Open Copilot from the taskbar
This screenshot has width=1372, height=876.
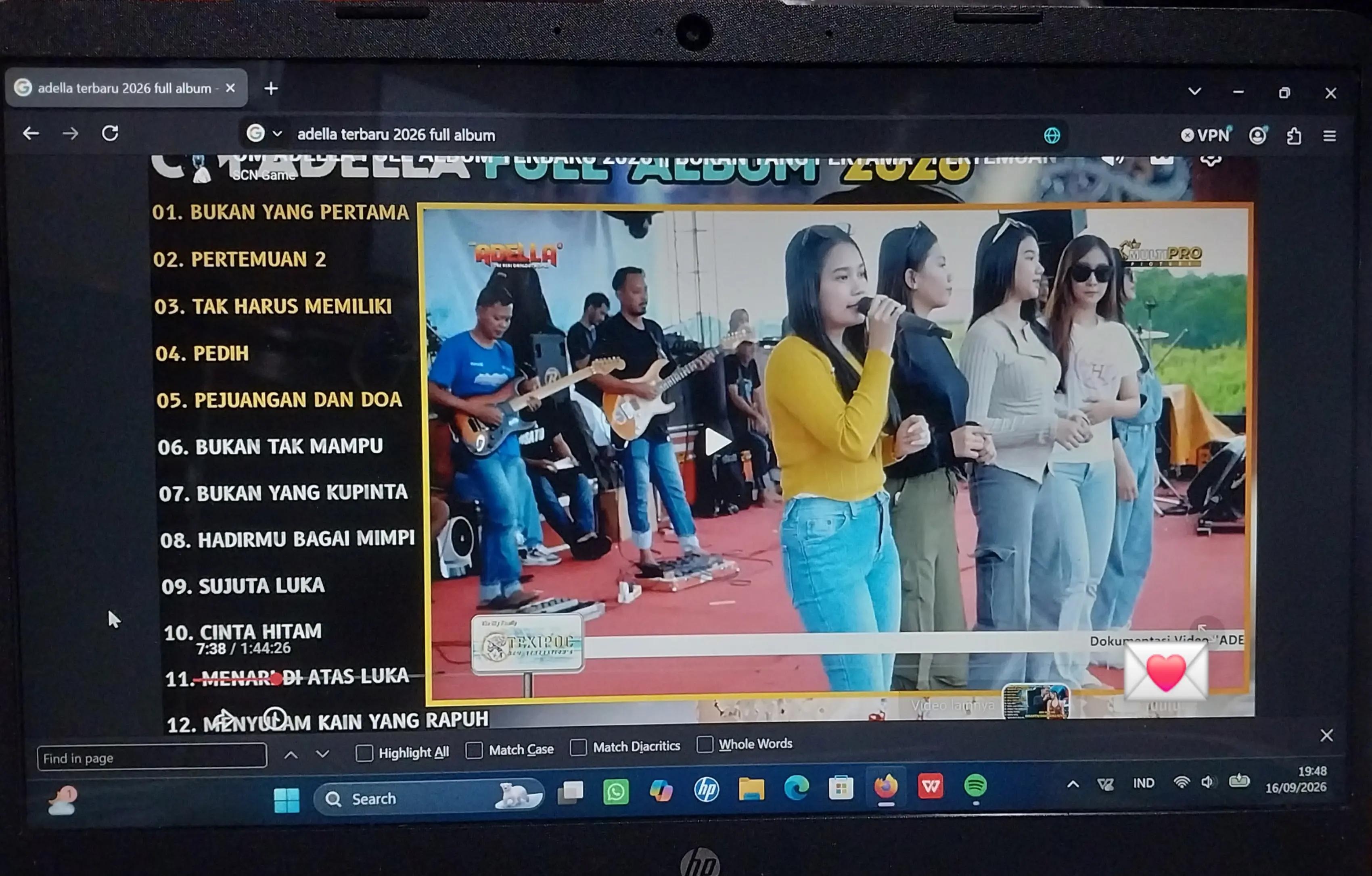(661, 790)
